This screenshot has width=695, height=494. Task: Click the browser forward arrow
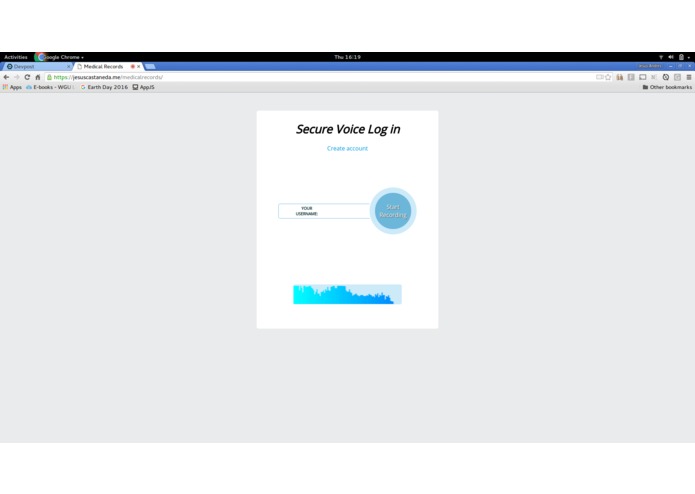(x=17, y=77)
